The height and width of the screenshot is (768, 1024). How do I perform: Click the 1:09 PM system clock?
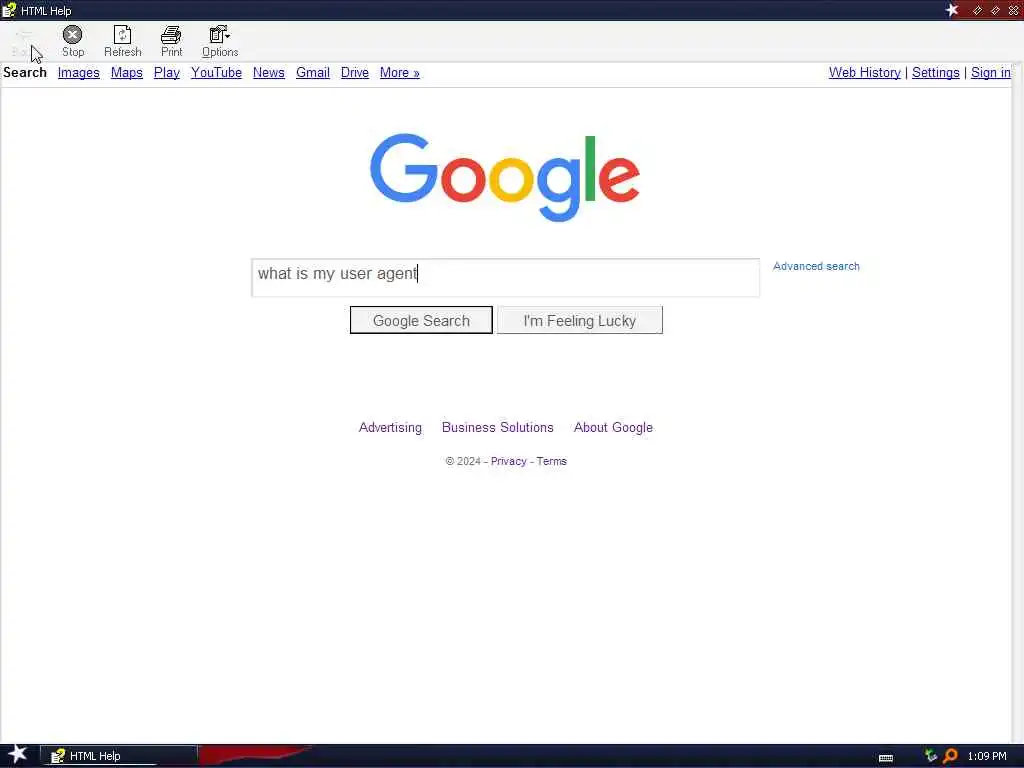[987, 756]
